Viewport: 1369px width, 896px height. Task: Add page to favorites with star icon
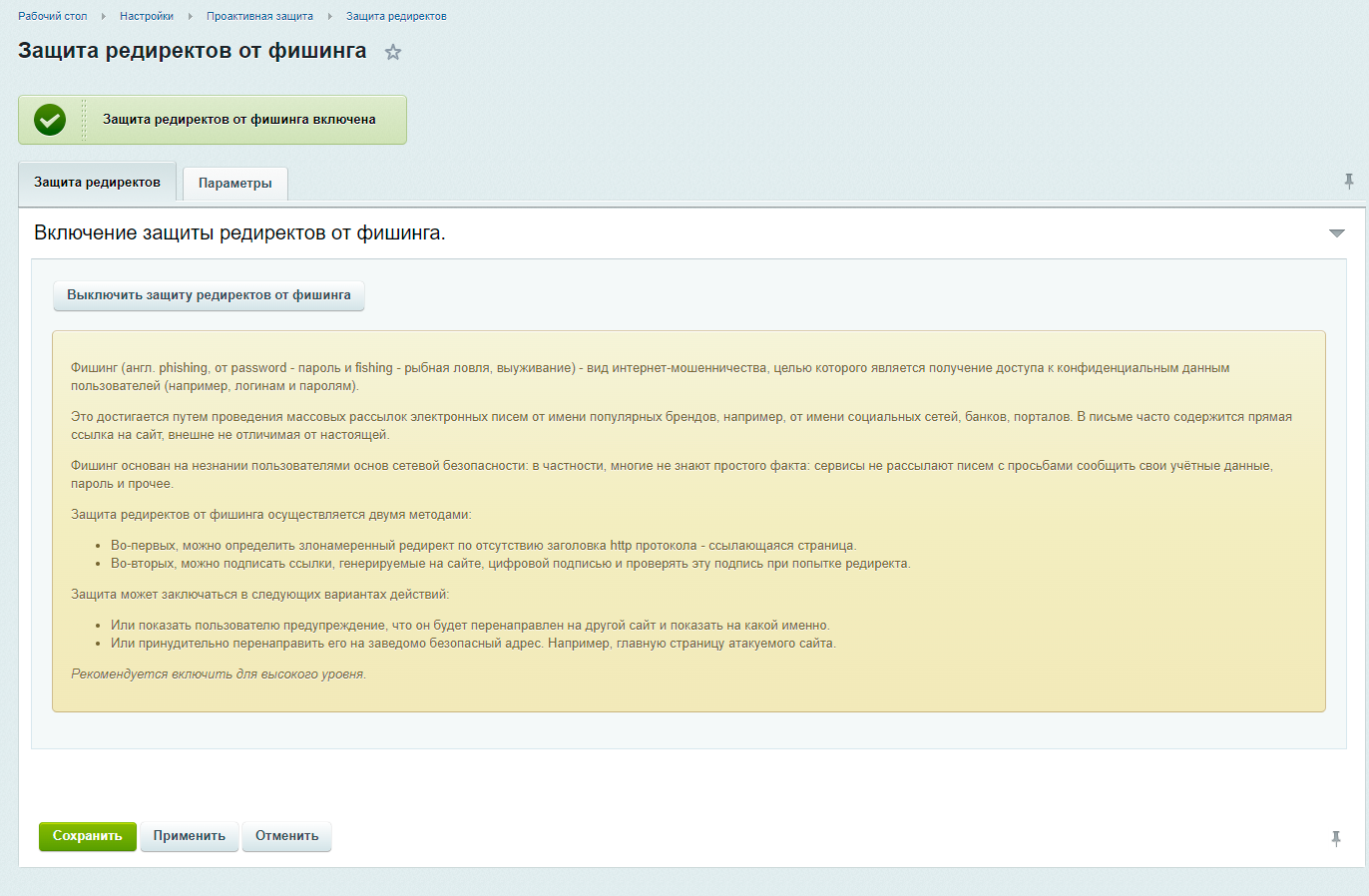click(393, 52)
